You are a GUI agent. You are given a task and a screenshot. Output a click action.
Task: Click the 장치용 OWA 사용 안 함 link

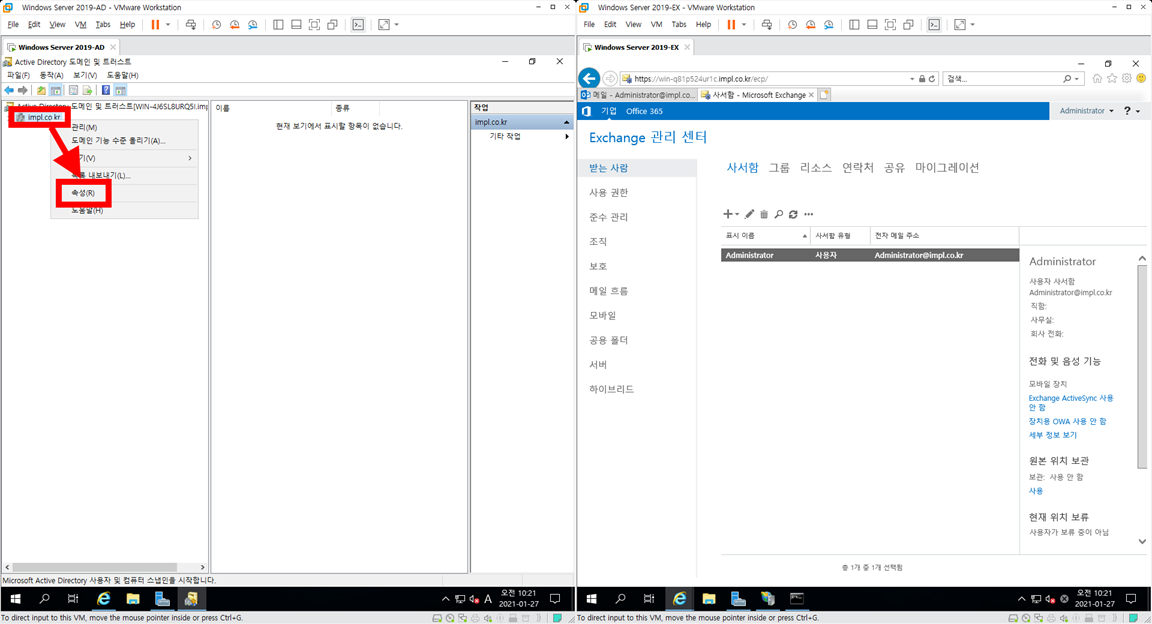[1068, 421]
